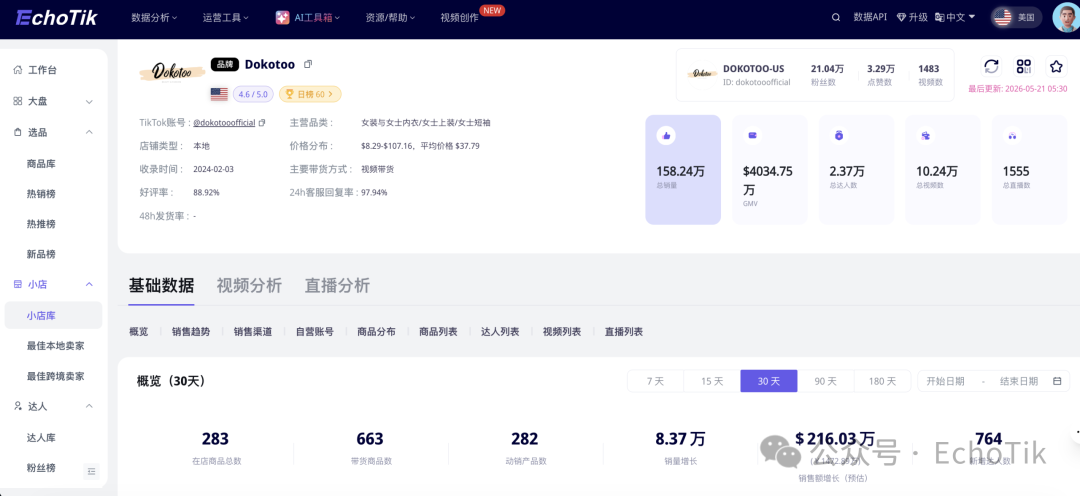The width and height of the screenshot is (1080, 496).
Task: Switch region with 美国 selector
Action: (1017, 18)
